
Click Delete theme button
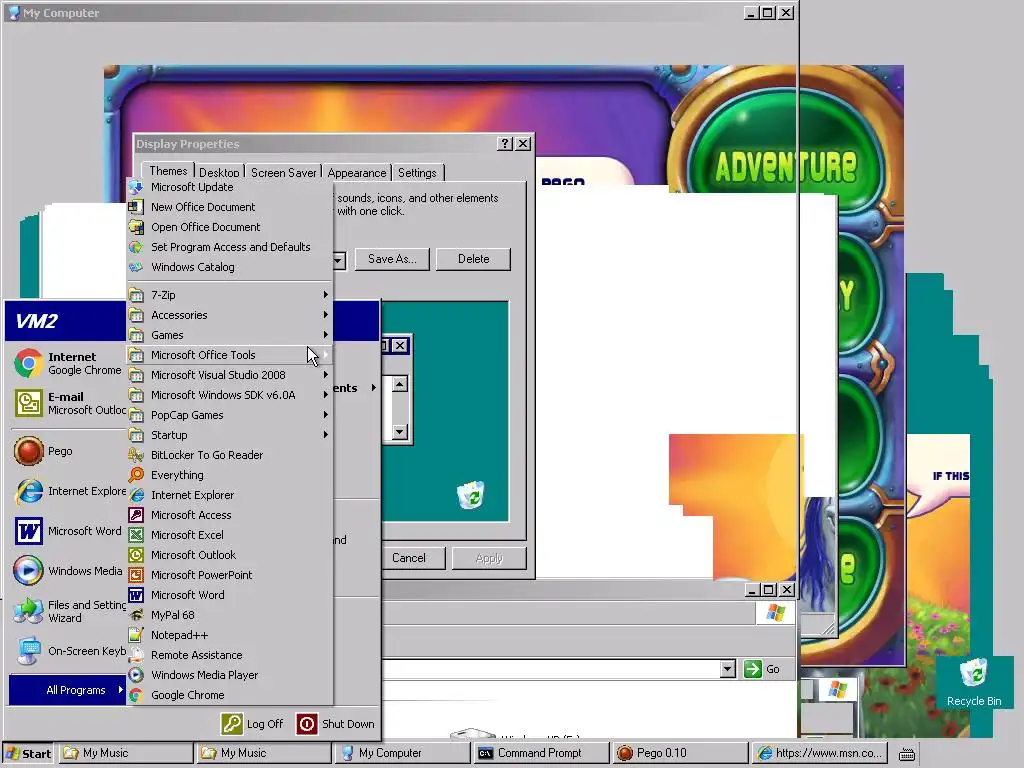(x=473, y=259)
